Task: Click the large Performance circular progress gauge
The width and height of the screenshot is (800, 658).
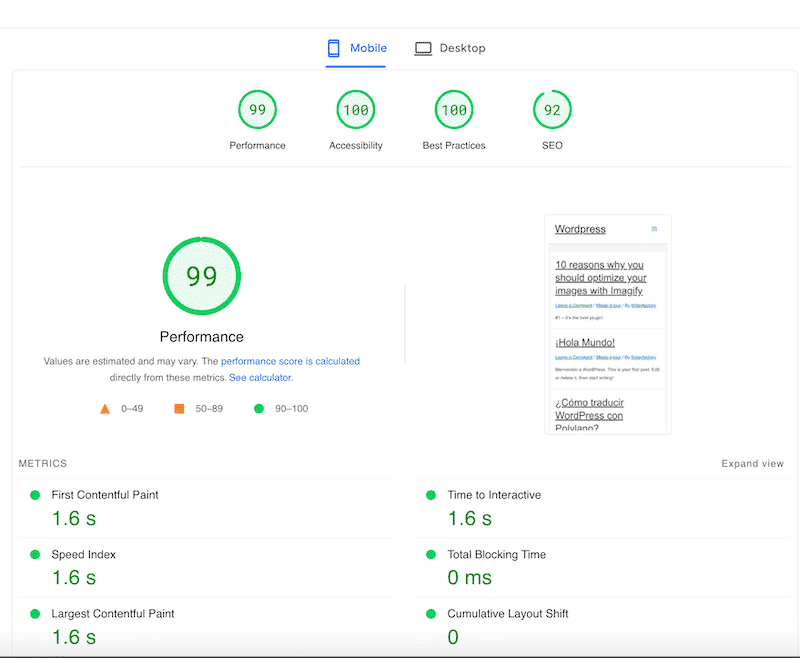Action: [x=202, y=275]
